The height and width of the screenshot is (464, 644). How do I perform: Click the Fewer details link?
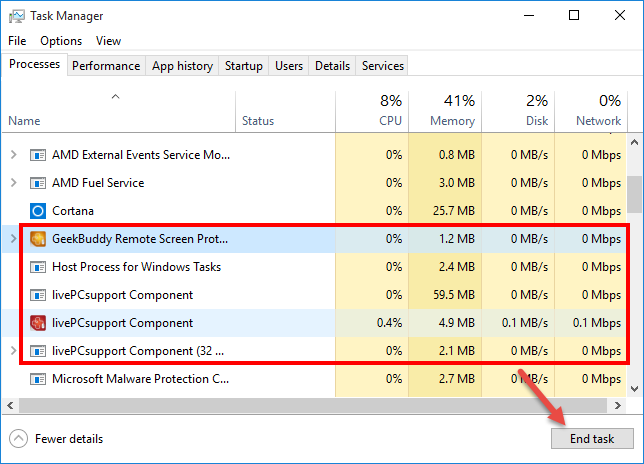pos(69,439)
